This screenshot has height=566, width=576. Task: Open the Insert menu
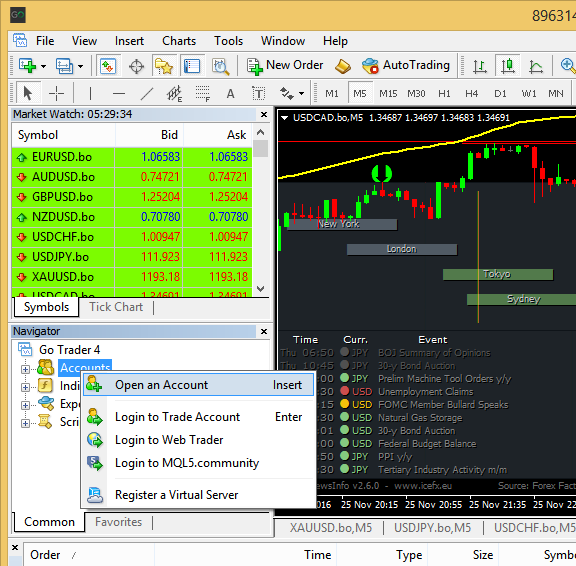[x=129, y=41]
